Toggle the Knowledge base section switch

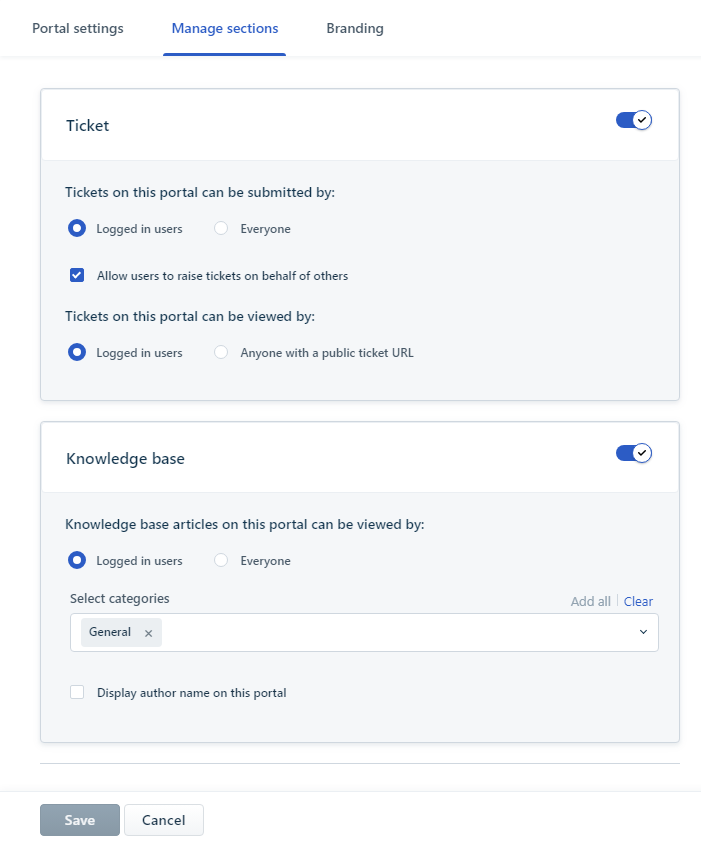click(x=633, y=453)
